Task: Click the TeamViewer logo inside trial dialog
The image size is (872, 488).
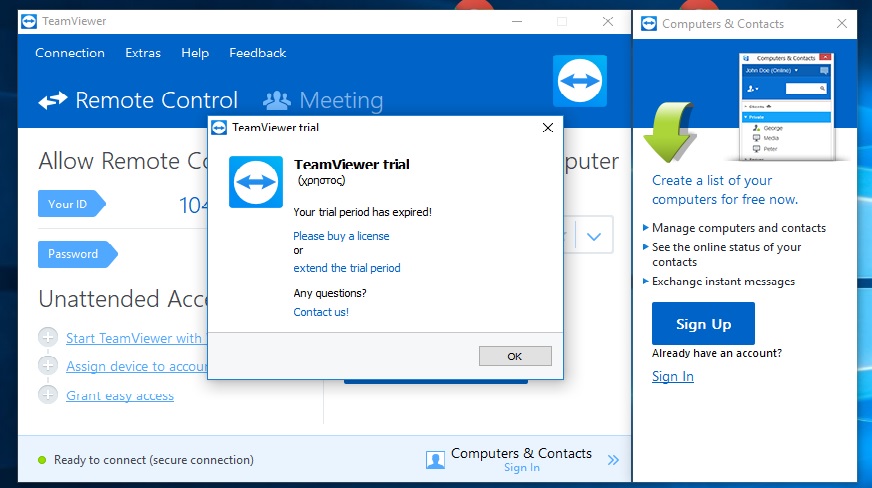Action: click(x=256, y=182)
